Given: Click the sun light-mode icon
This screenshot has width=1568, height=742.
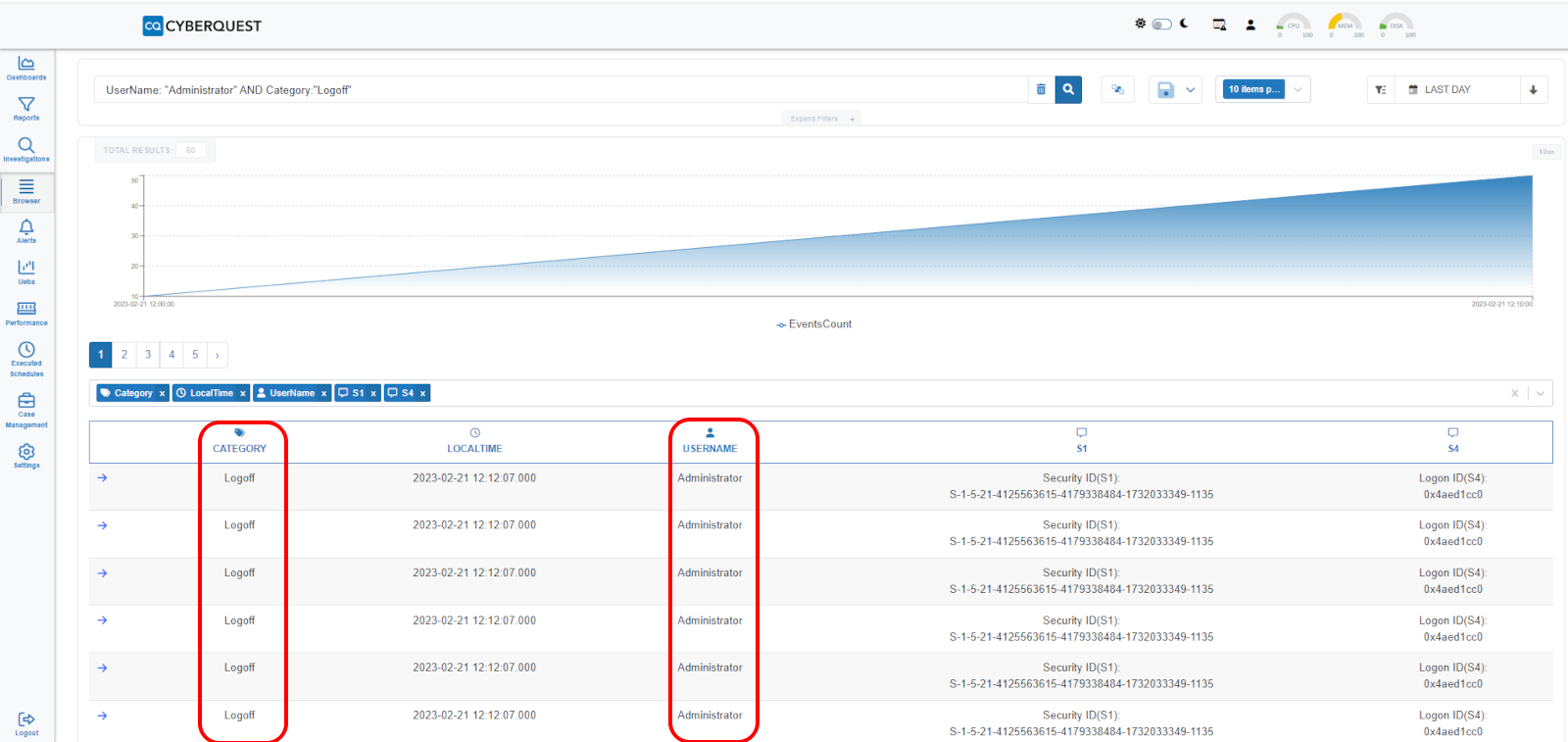Looking at the screenshot, I should click(x=1140, y=24).
